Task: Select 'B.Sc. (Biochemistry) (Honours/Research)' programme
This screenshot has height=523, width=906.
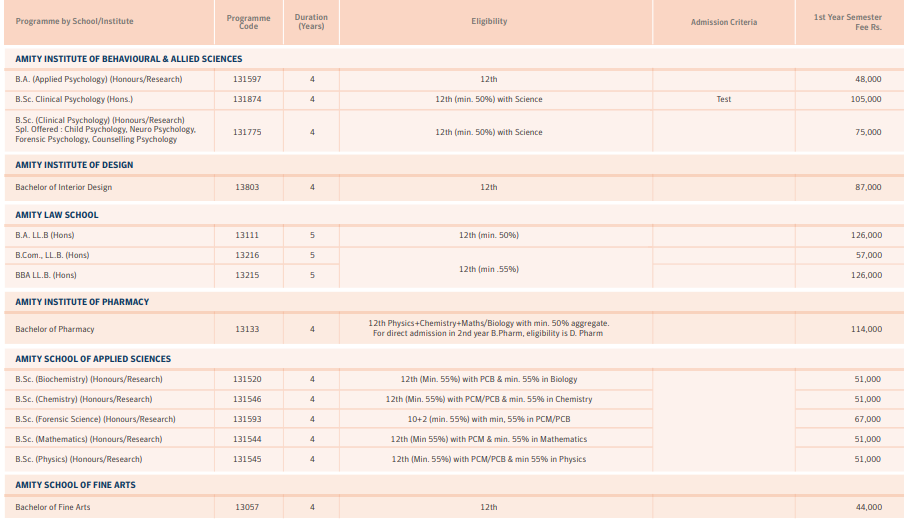Action: [89, 380]
